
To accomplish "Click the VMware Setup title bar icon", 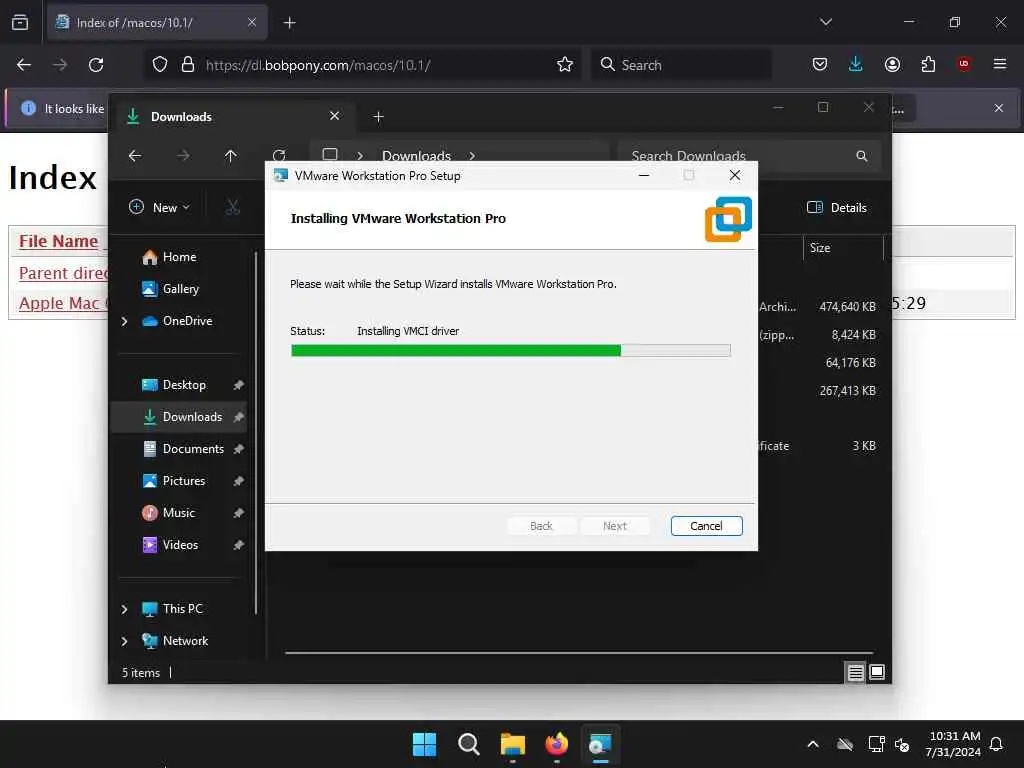I will [281, 176].
